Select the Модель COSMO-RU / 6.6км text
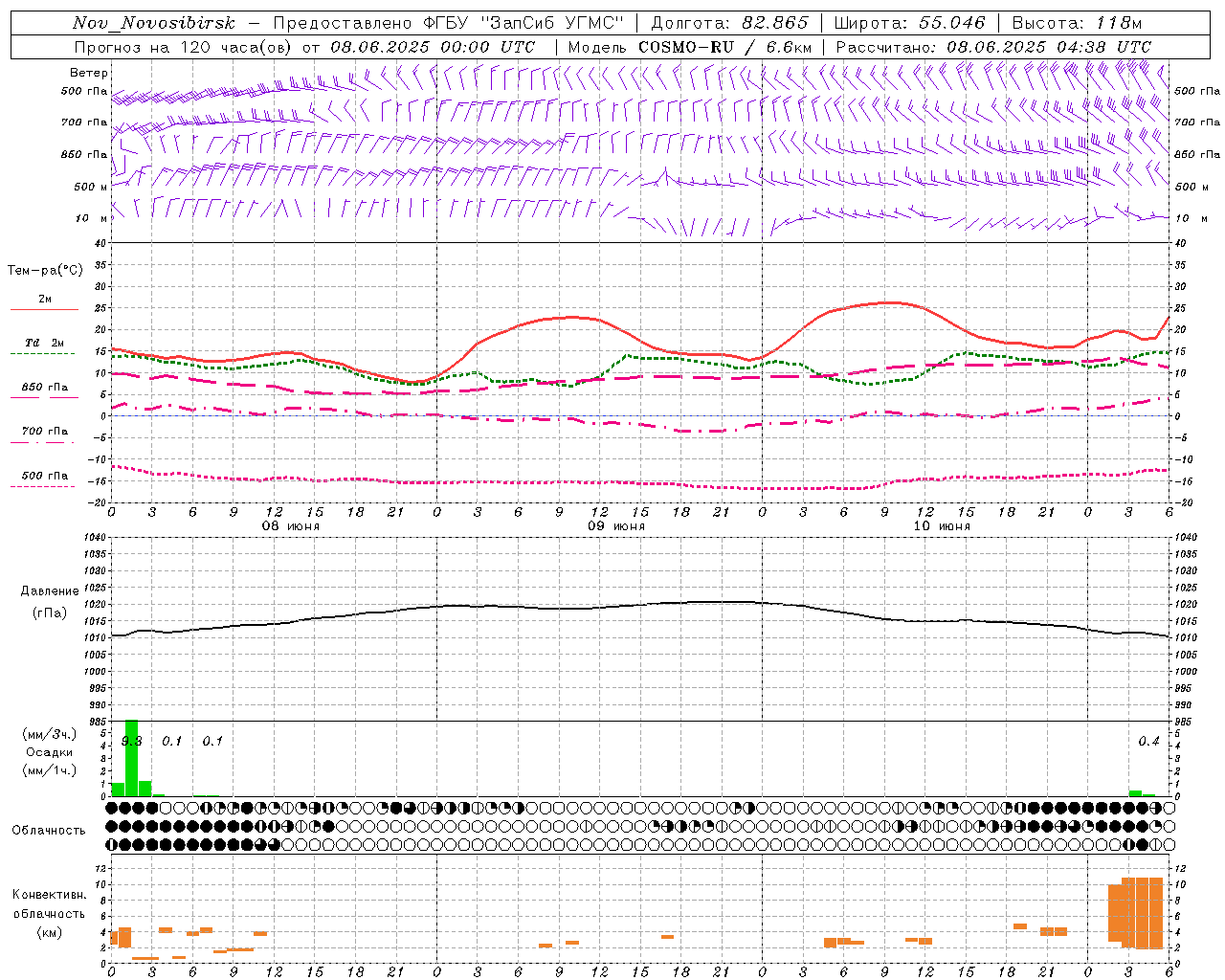This screenshot has height=980, width=1225. click(690, 47)
